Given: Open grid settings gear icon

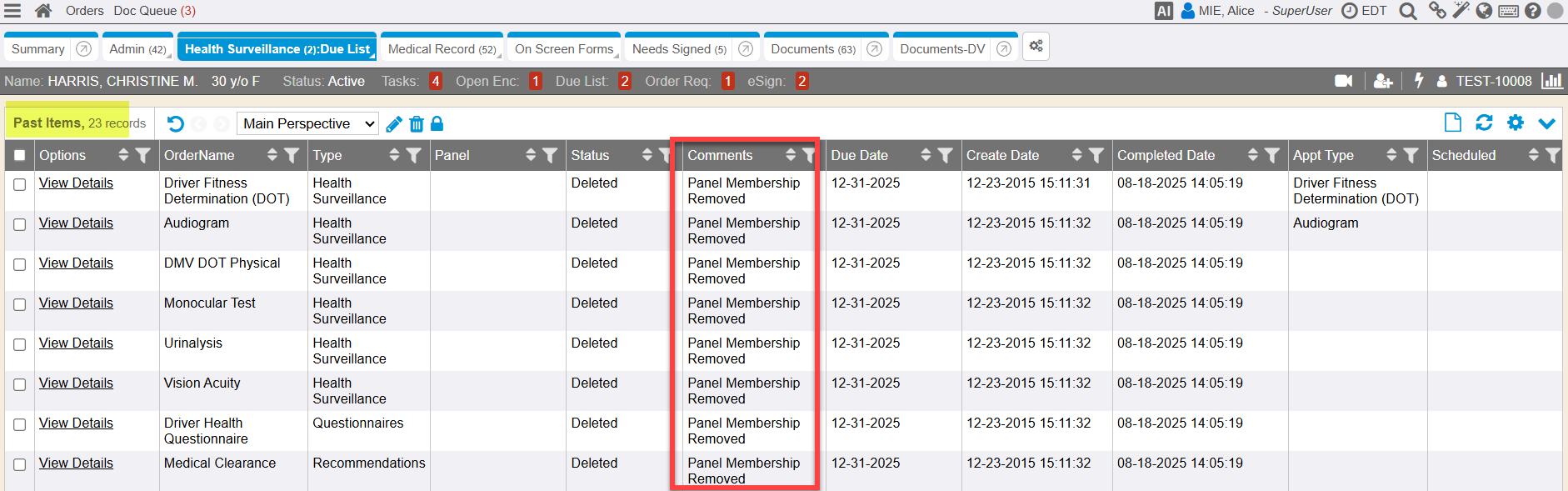Looking at the screenshot, I should (x=1516, y=123).
